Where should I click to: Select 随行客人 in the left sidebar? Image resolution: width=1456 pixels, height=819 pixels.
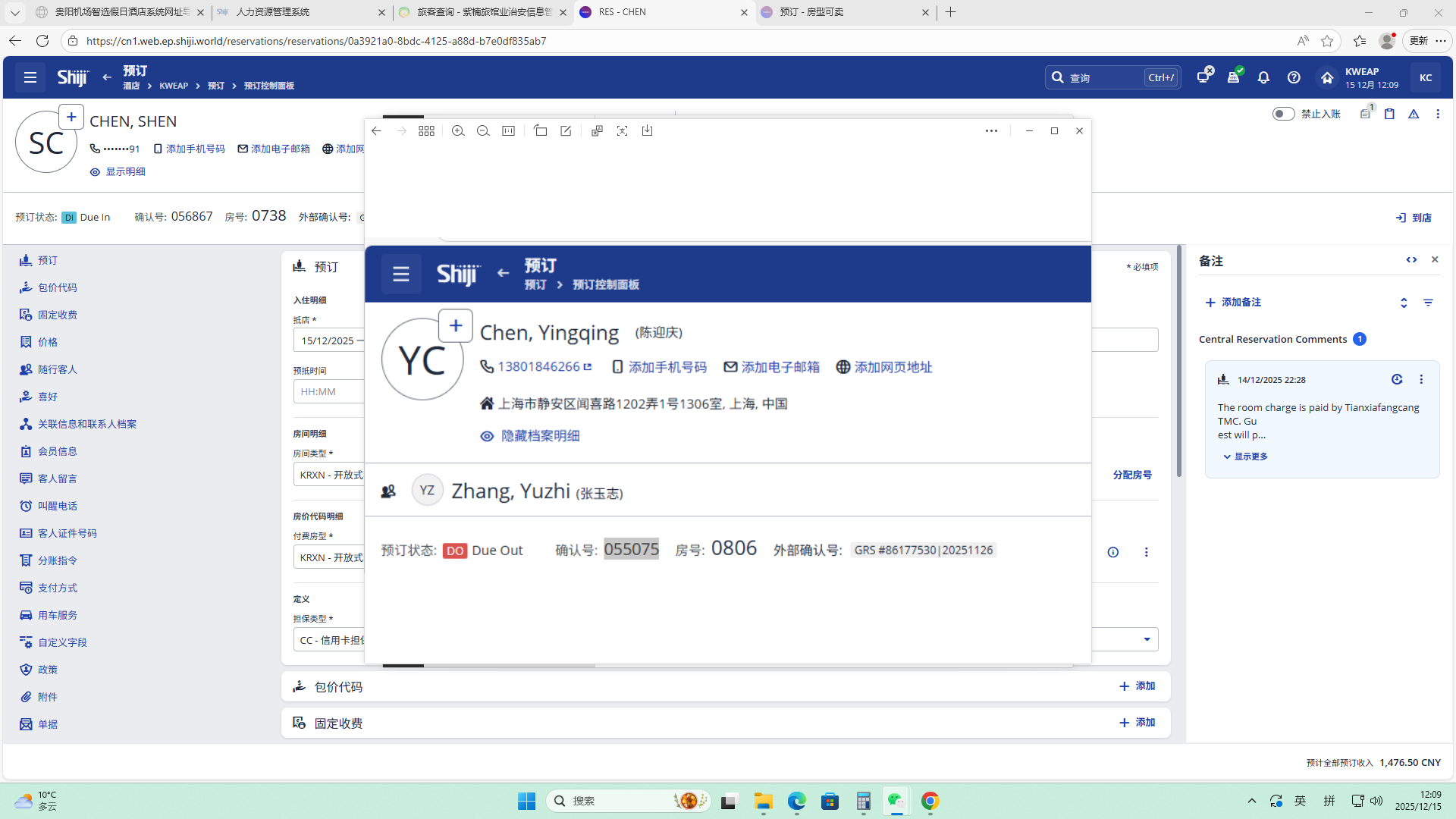pyautogui.click(x=57, y=369)
